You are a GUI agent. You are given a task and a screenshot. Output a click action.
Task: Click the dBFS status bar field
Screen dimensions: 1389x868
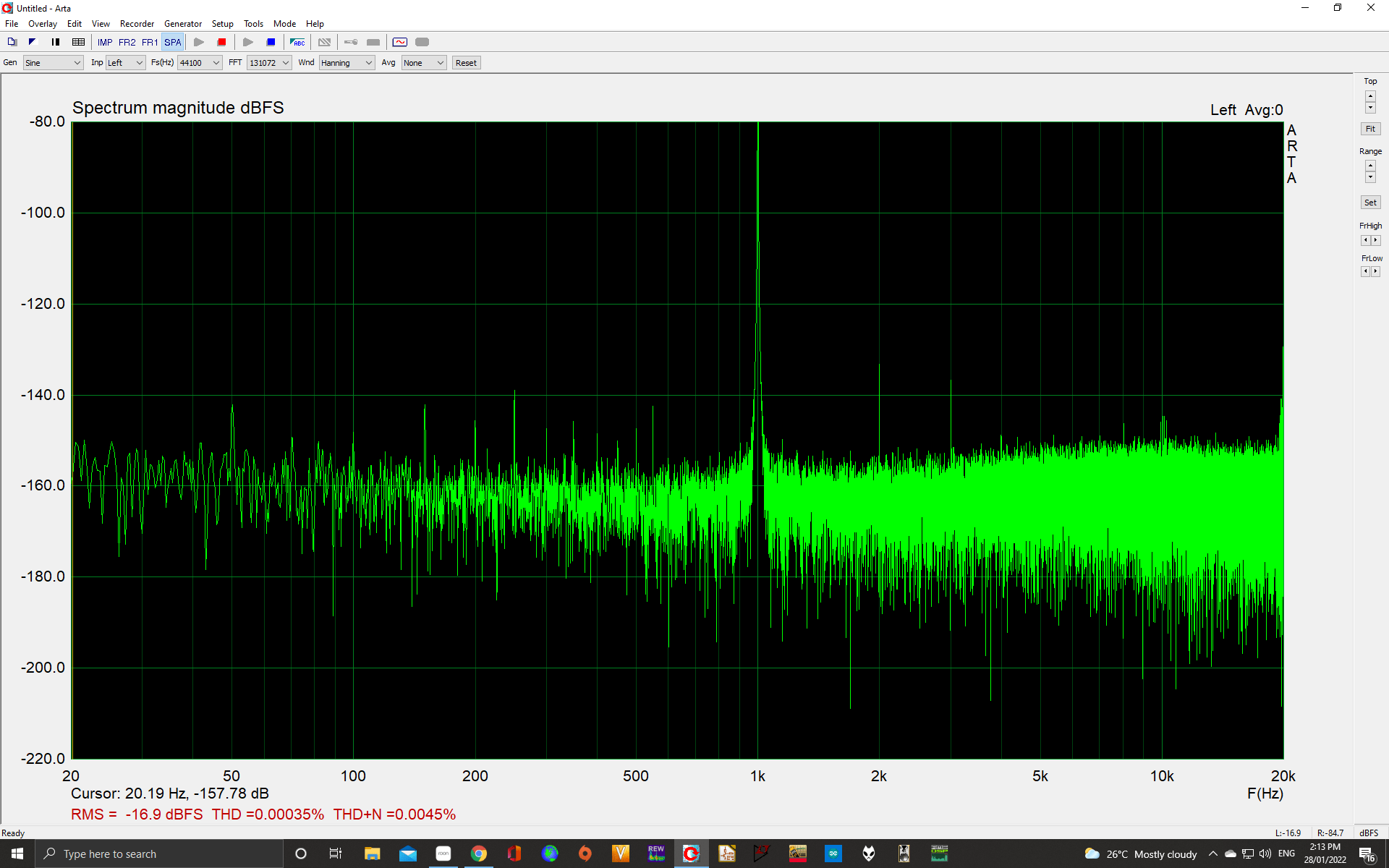click(1369, 833)
